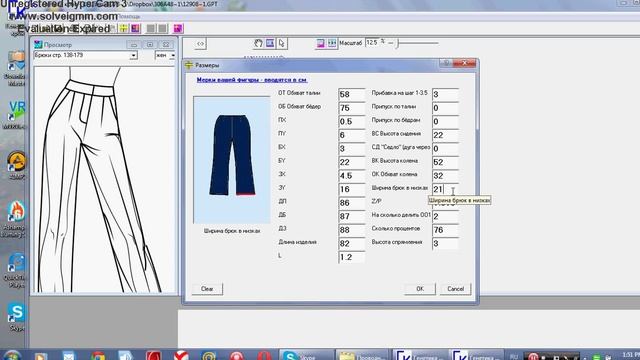This screenshot has height=360, width=640.
Task: Click the help question button in Размеры dialog
Action: click(x=446, y=63)
